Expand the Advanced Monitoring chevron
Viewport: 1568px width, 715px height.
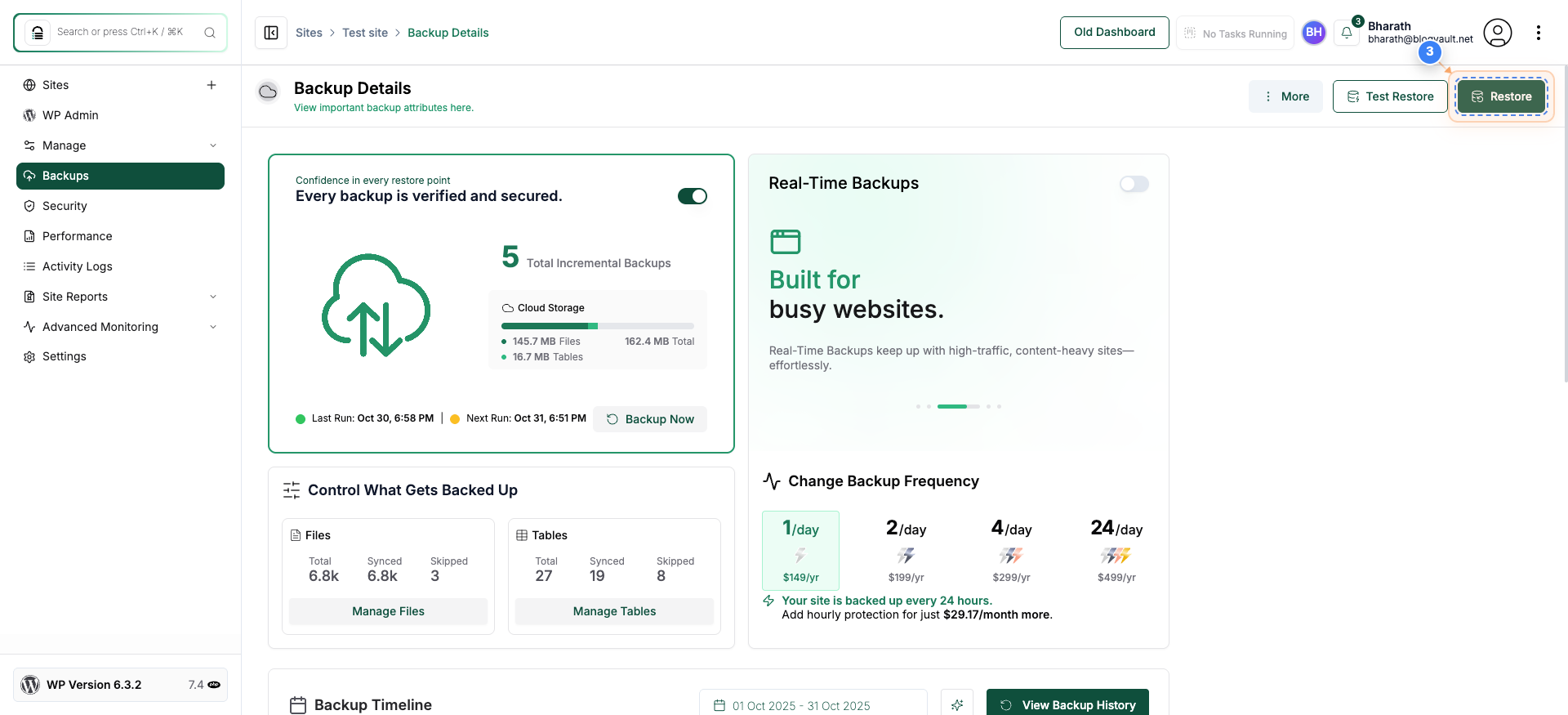213,327
